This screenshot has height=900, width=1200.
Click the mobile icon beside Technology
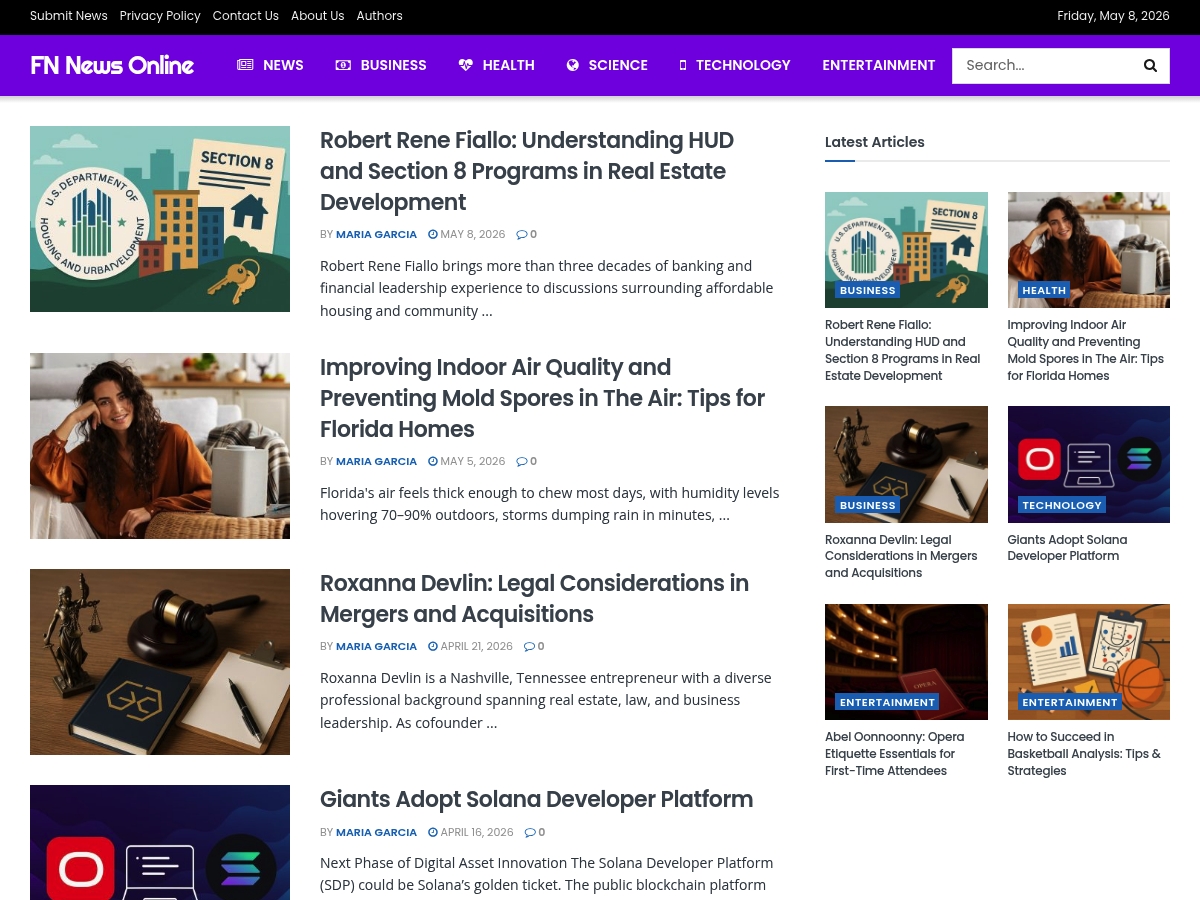pos(683,65)
